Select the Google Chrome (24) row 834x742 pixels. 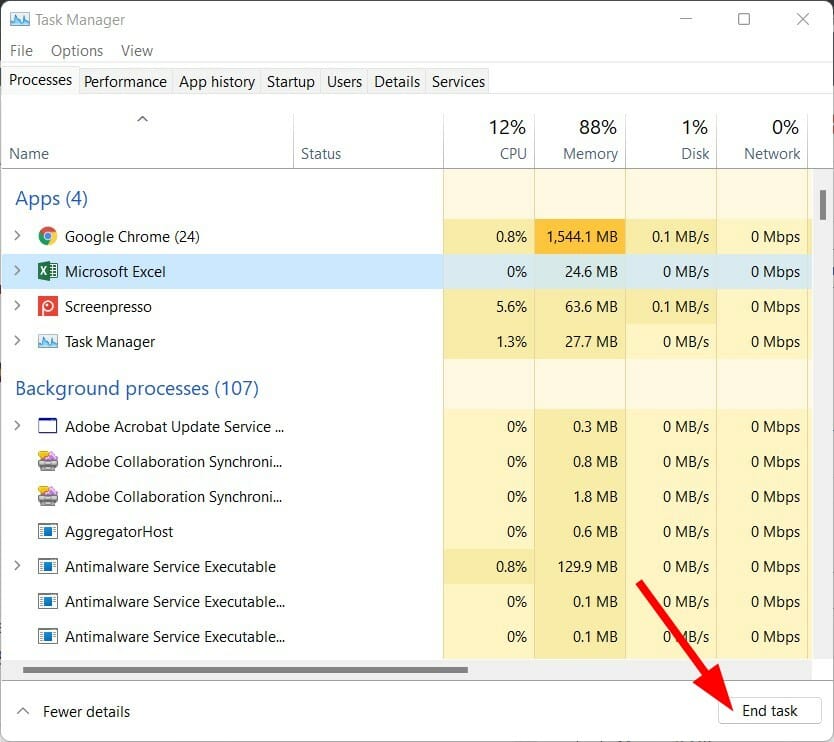[407, 236]
